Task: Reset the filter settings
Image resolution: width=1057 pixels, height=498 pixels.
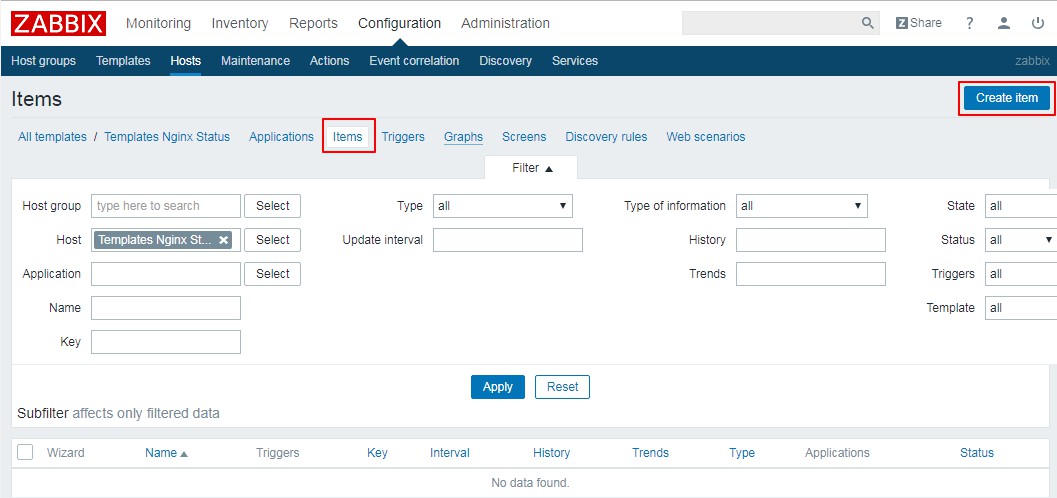Action: 562,387
